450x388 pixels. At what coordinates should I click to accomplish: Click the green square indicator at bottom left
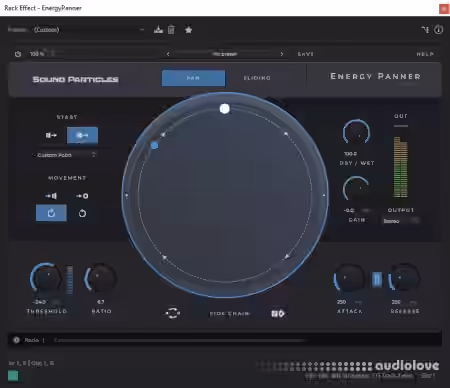[x=13, y=376]
